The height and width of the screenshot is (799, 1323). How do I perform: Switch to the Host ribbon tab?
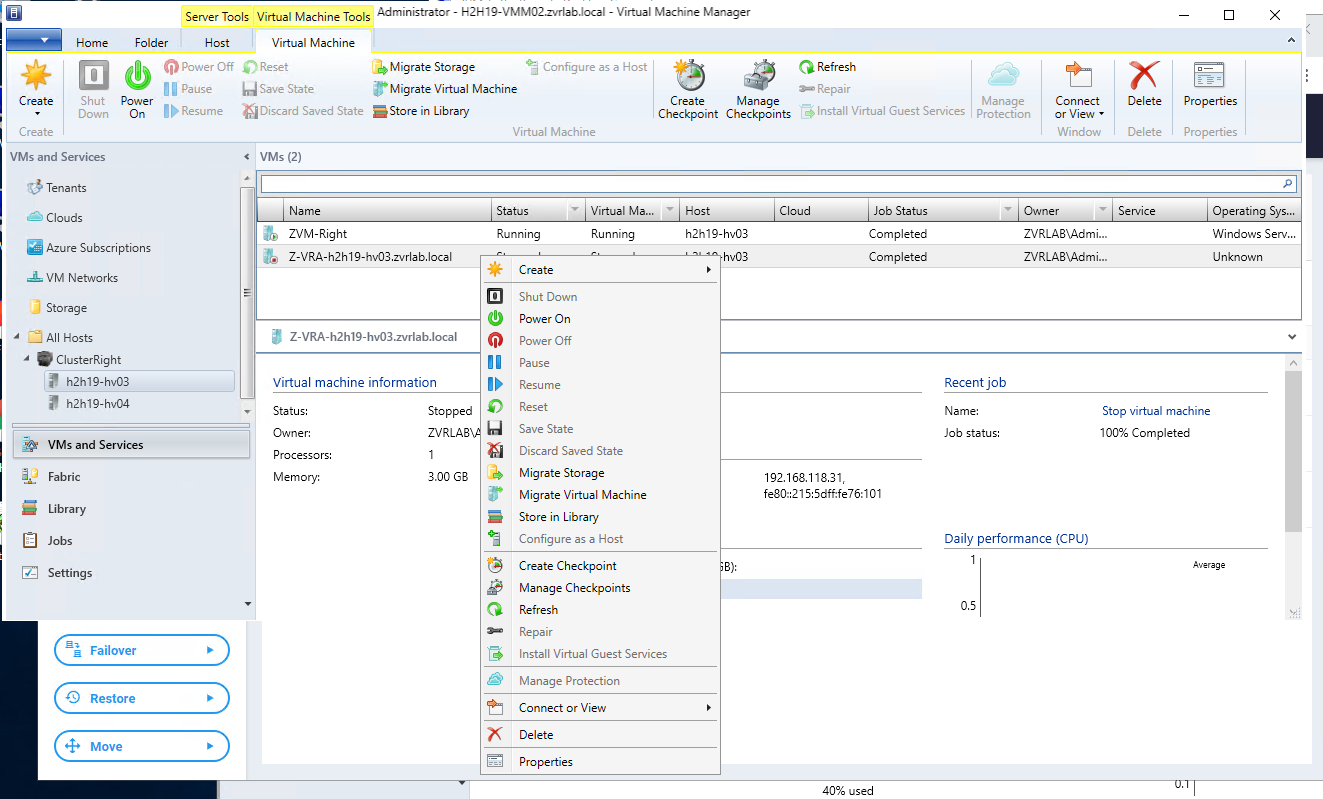(x=217, y=43)
